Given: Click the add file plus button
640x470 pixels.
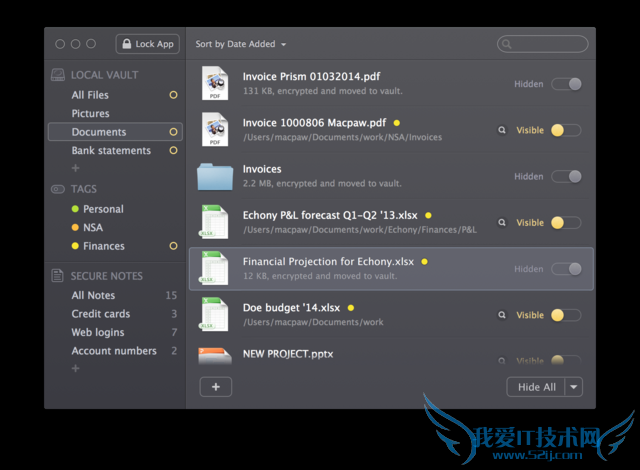Looking at the screenshot, I should coord(216,387).
